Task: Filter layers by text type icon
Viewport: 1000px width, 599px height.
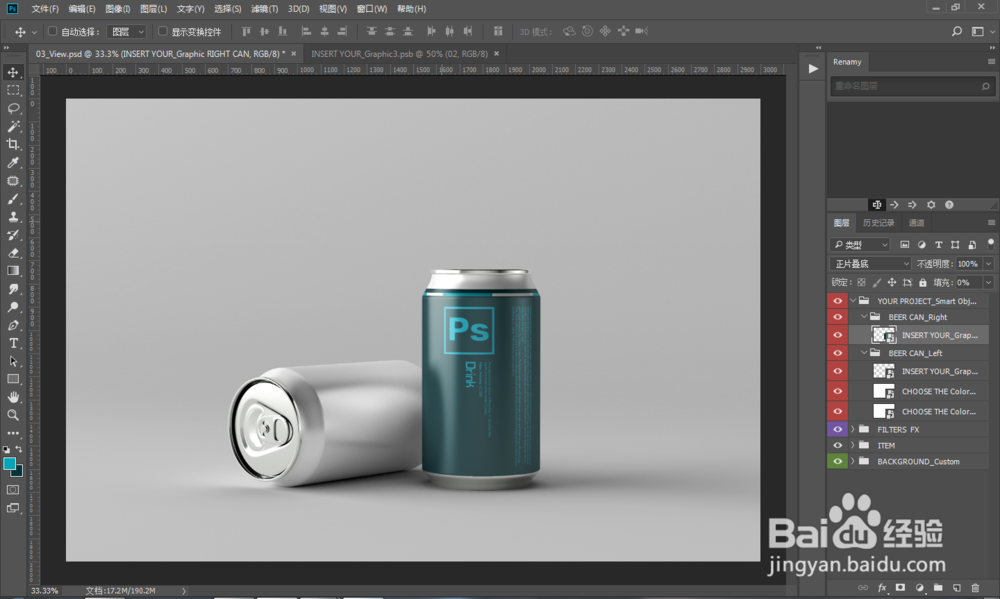Action: point(938,245)
